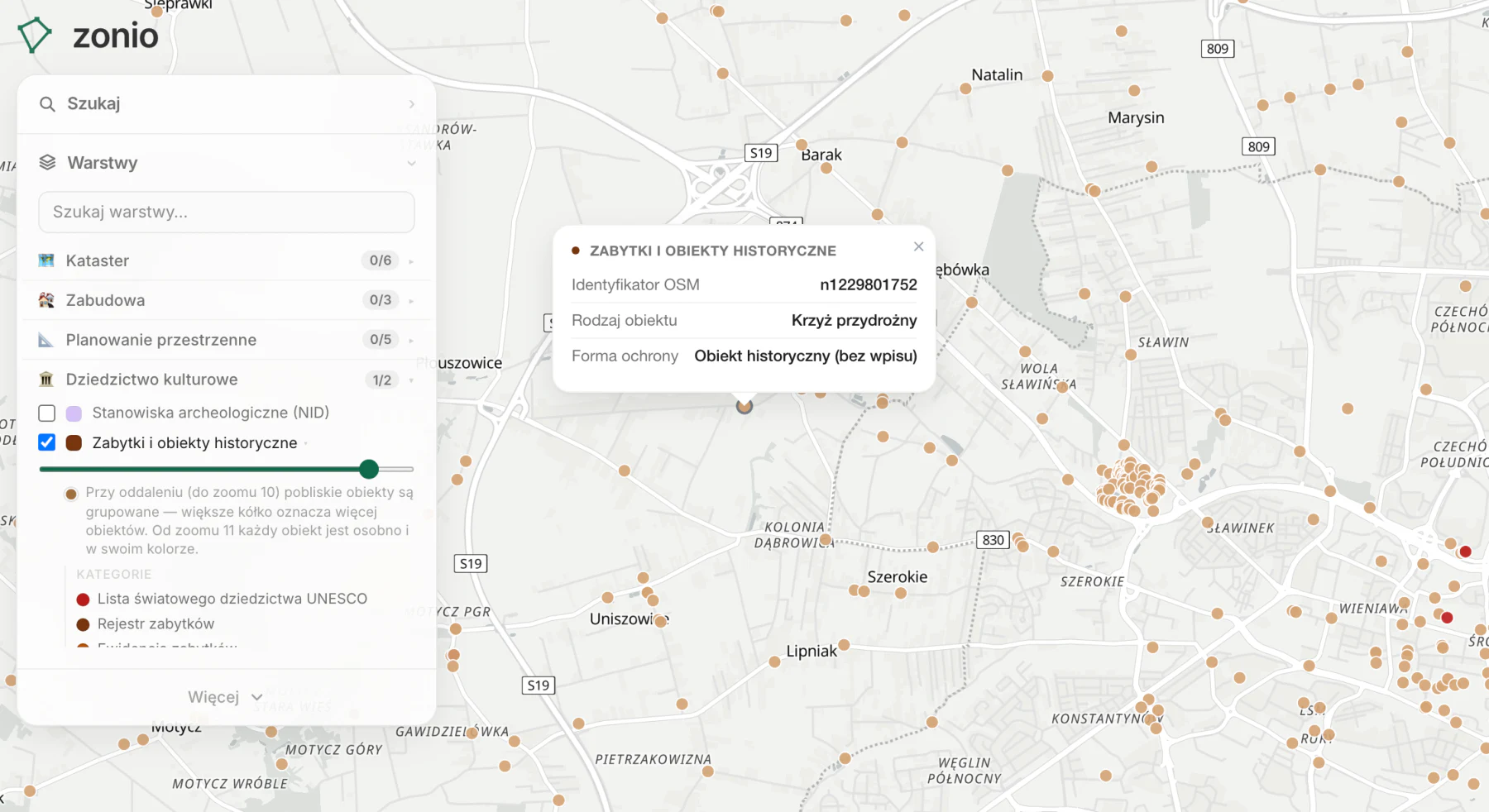Click the Dziedzictwo kulturowe museum icon
This screenshot has height=812, width=1489.
click(x=46, y=380)
